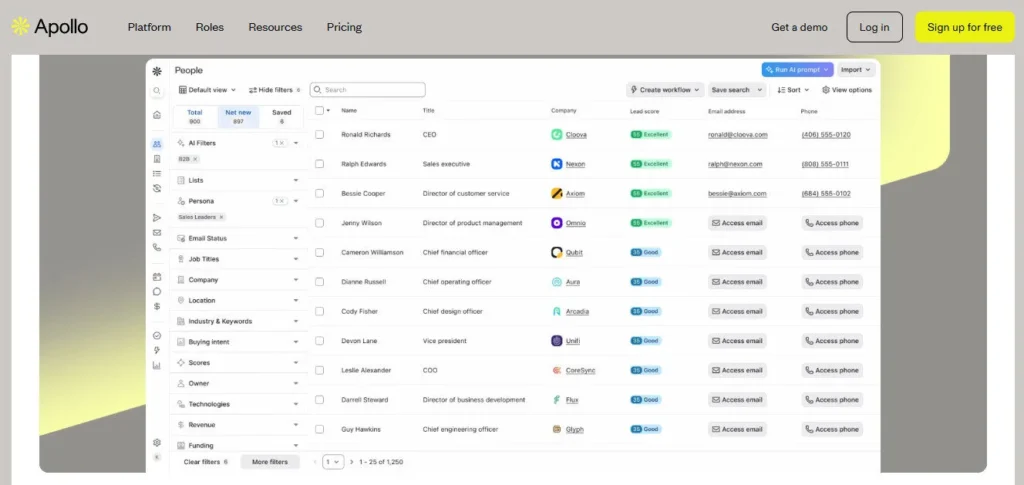Open the page number dropdown
The image size is (1024, 485).
click(x=333, y=462)
